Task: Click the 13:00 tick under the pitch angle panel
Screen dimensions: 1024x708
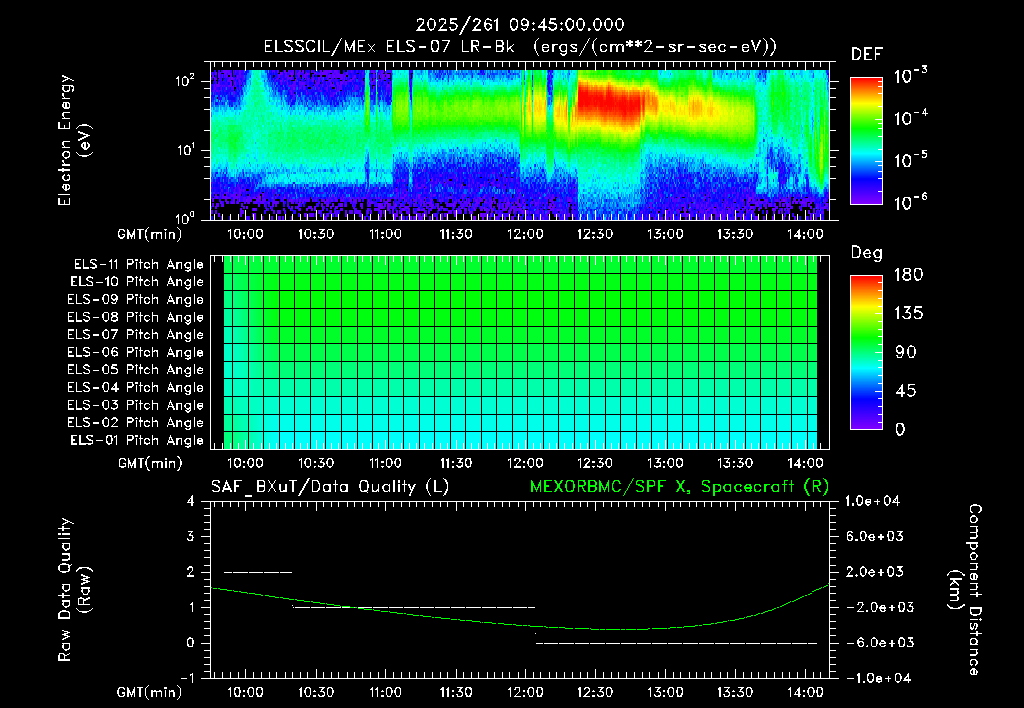Action: (x=665, y=463)
